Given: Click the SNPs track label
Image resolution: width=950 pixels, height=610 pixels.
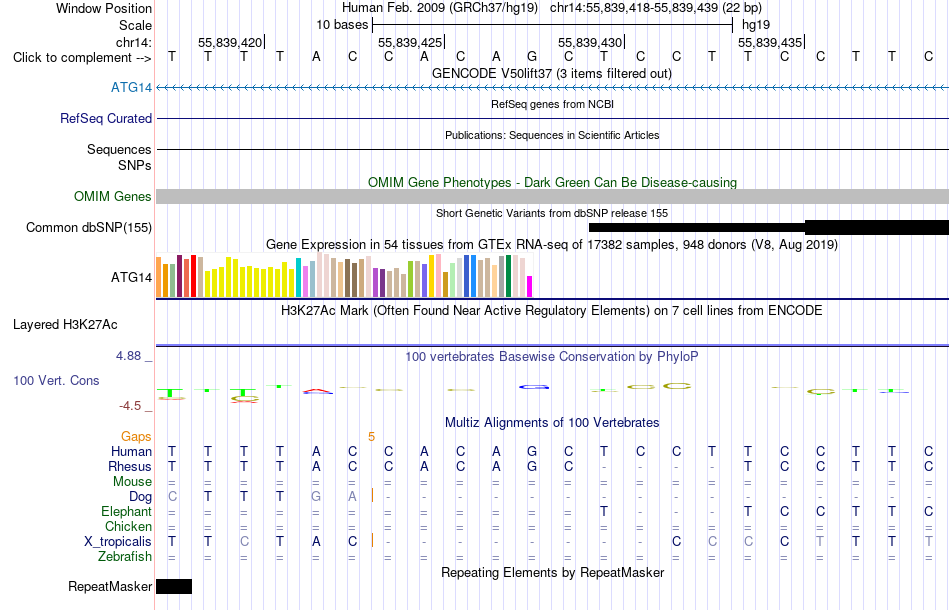Looking at the screenshot, I should pos(135,165).
